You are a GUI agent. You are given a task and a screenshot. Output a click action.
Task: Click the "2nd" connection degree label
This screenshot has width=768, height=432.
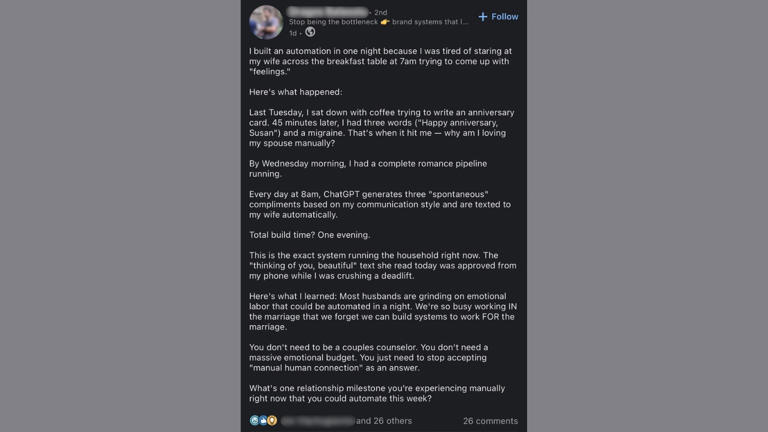point(380,12)
